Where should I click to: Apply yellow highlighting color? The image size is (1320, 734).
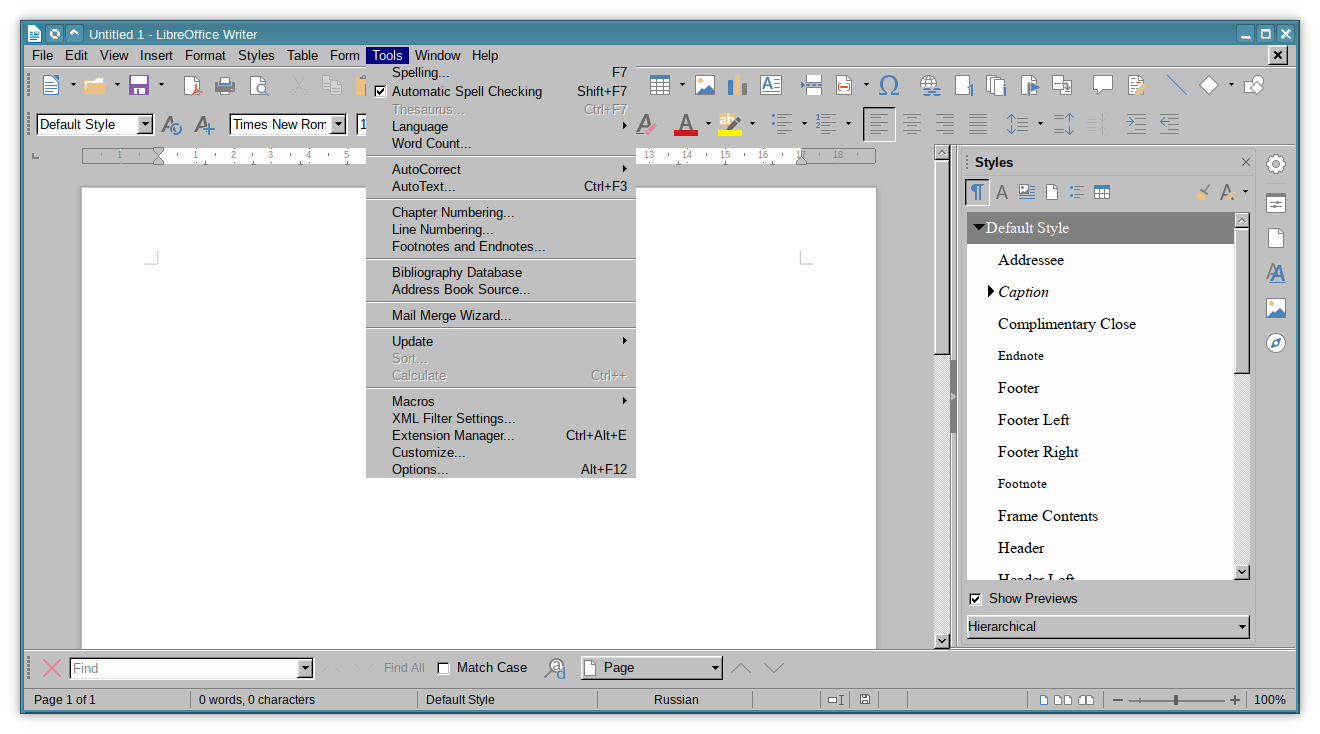point(729,124)
